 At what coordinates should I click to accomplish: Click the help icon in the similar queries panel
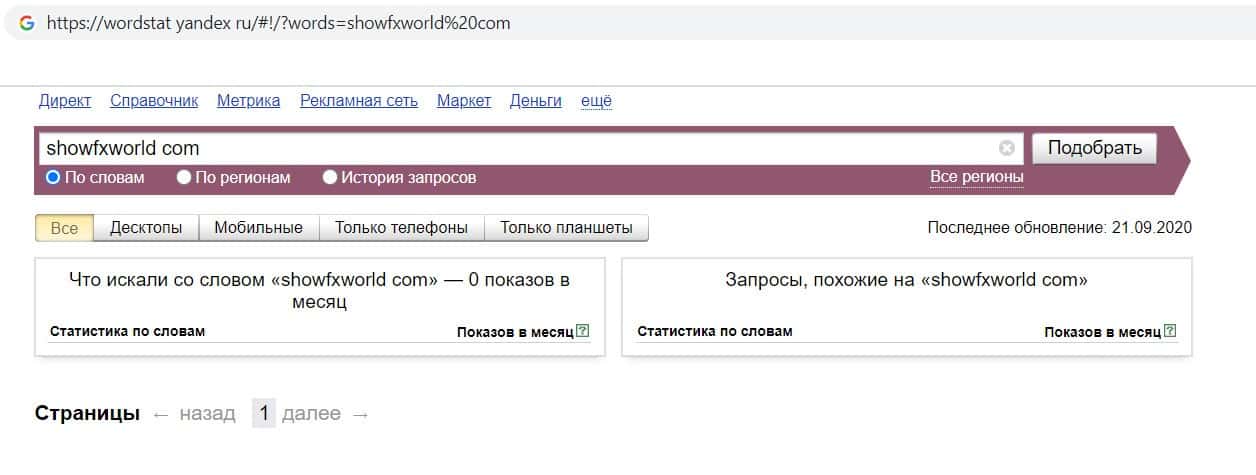pos(1170,332)
